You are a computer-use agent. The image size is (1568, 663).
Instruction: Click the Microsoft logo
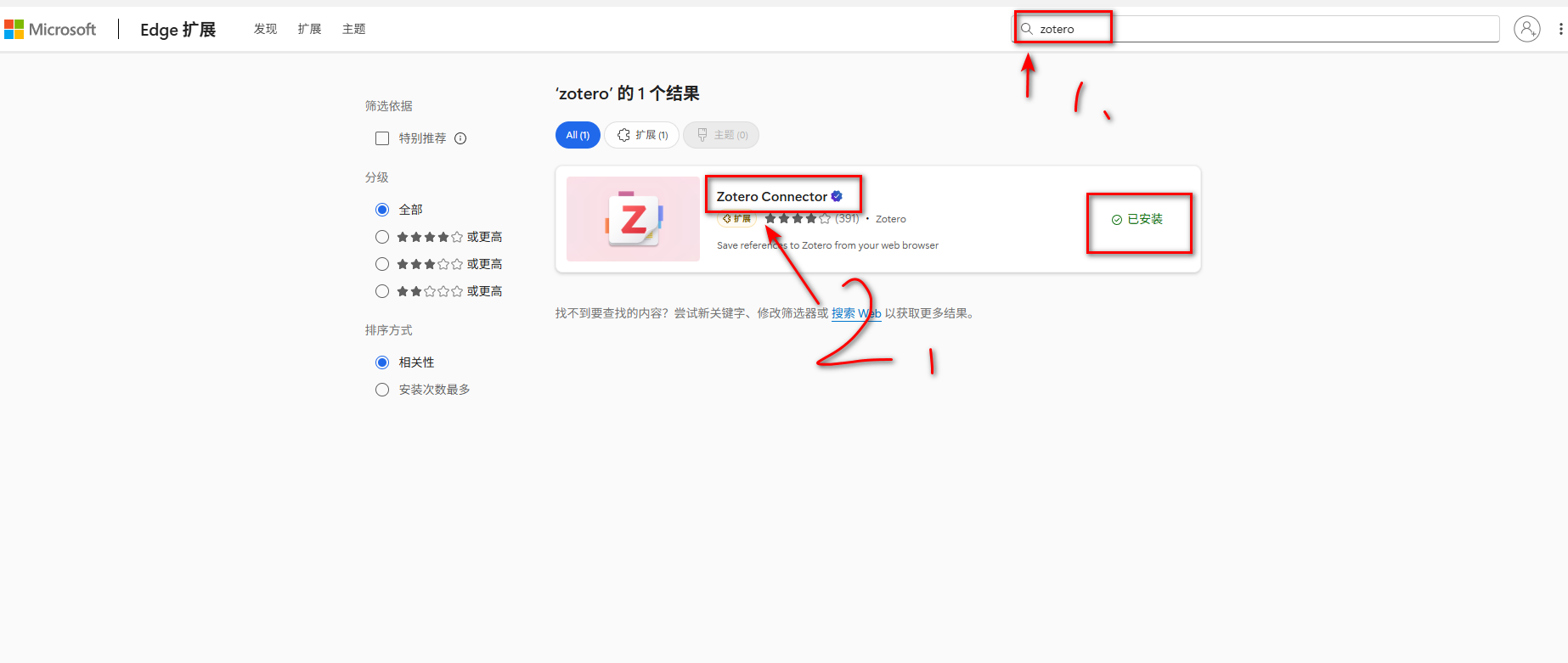pyautogui.click(x=50, y=30)
